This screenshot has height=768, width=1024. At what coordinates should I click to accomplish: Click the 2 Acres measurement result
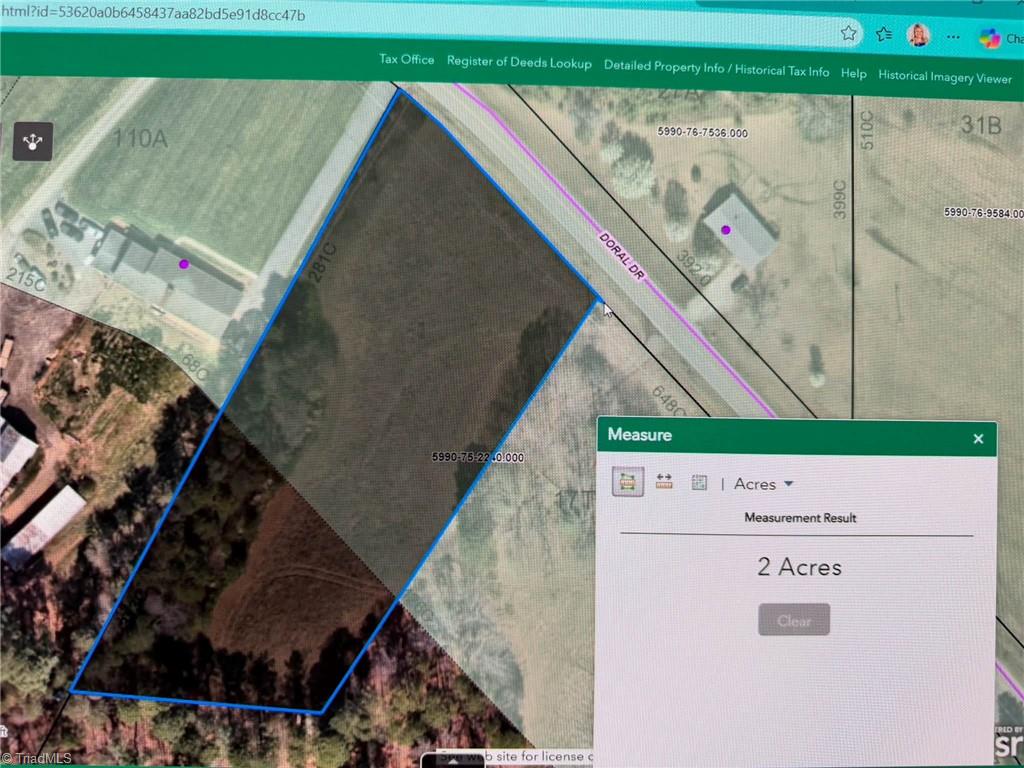tap(799, 567)
